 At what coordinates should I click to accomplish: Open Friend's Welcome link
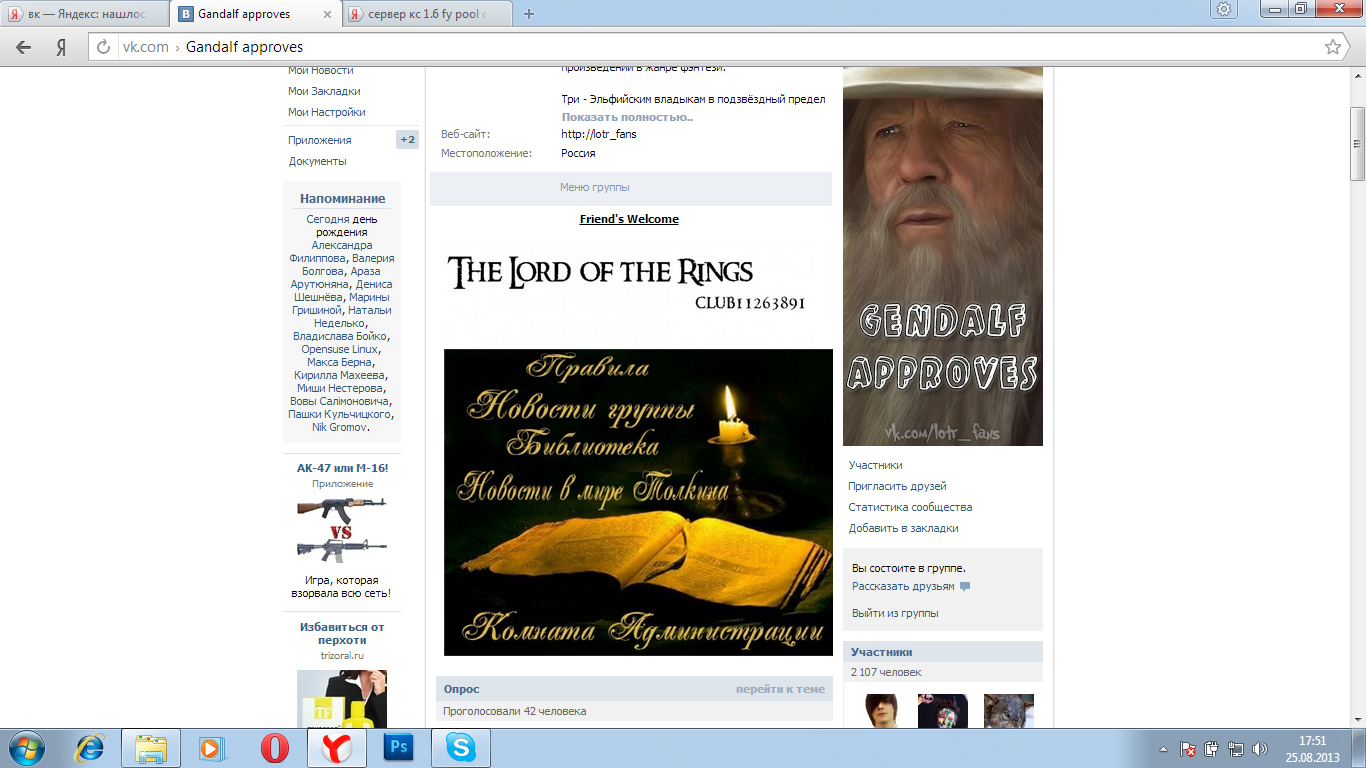(629, 219)
